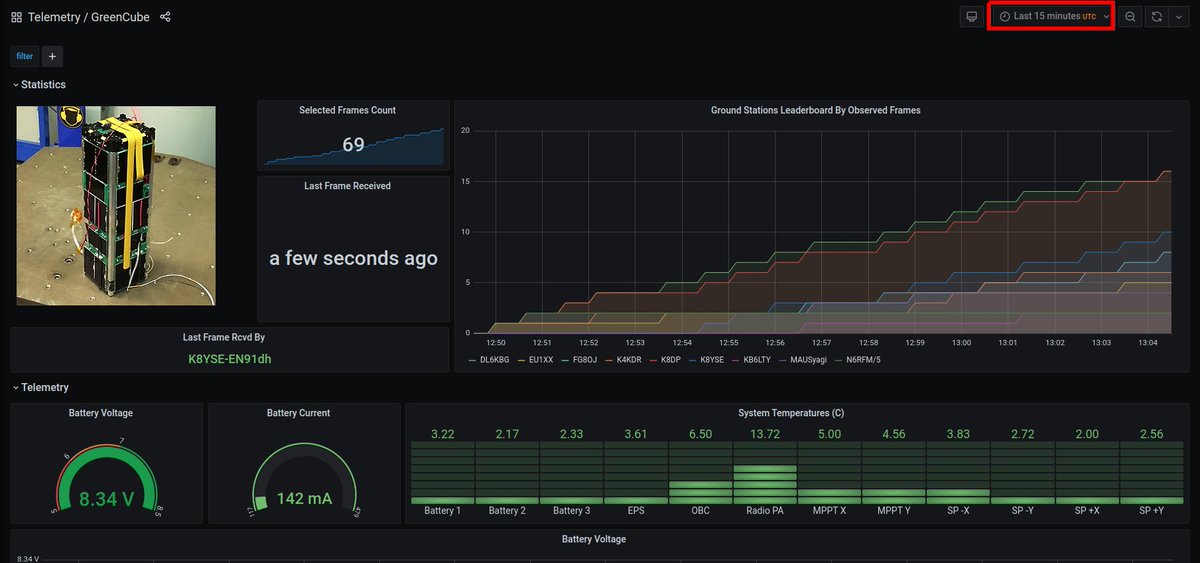The width and height of the screenshot is (1200, 563).
Task: Click the Battery 3 temperature bar
Action: [x=570, y=473]
